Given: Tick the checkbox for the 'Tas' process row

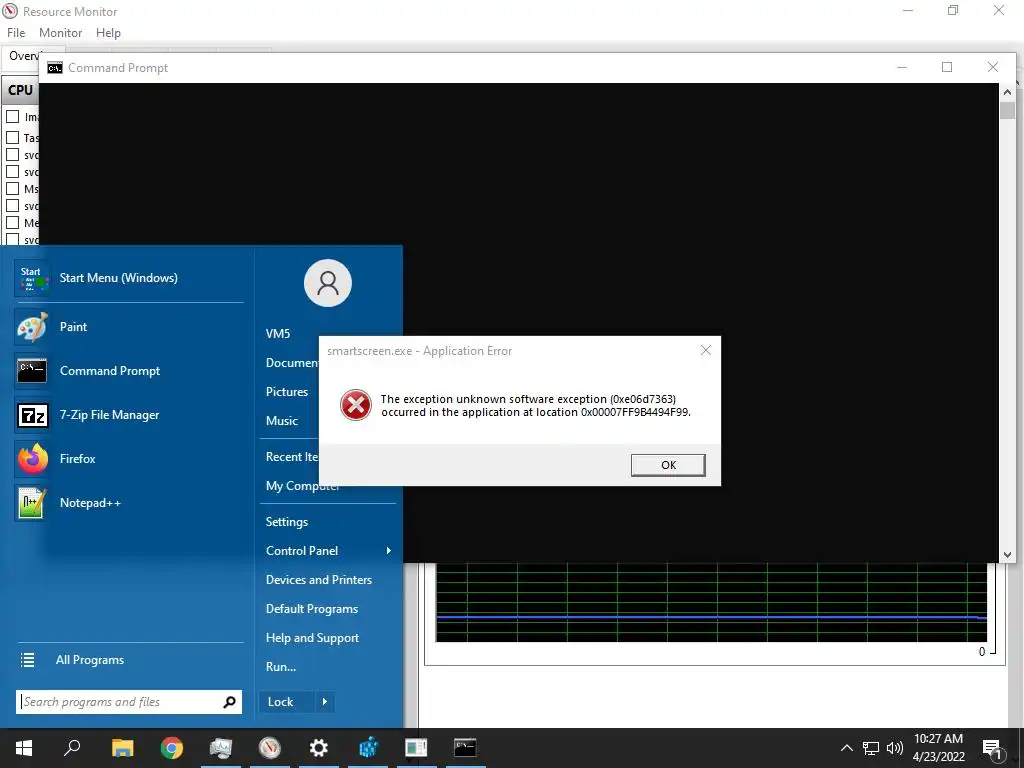Looking at the screenshot, I should (12, 138).
